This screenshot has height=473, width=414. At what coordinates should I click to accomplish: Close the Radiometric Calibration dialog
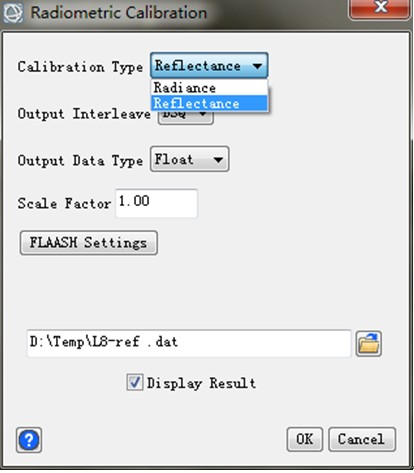click(x=379, y=8)
